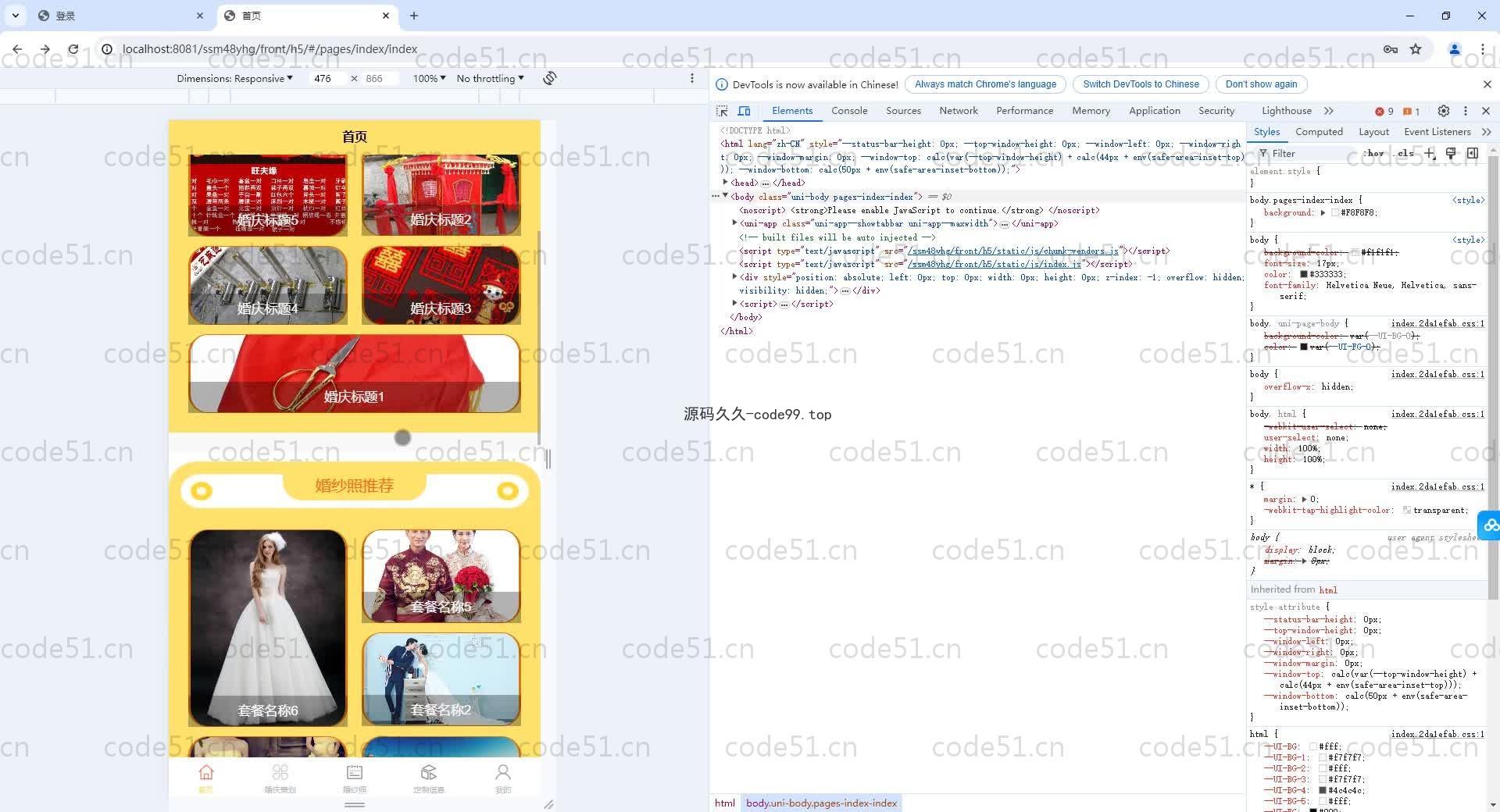Image resolution: width=1500 pixels, height=812 pixels.
Task: Collapse the body element node
Action: coord(725,196)
